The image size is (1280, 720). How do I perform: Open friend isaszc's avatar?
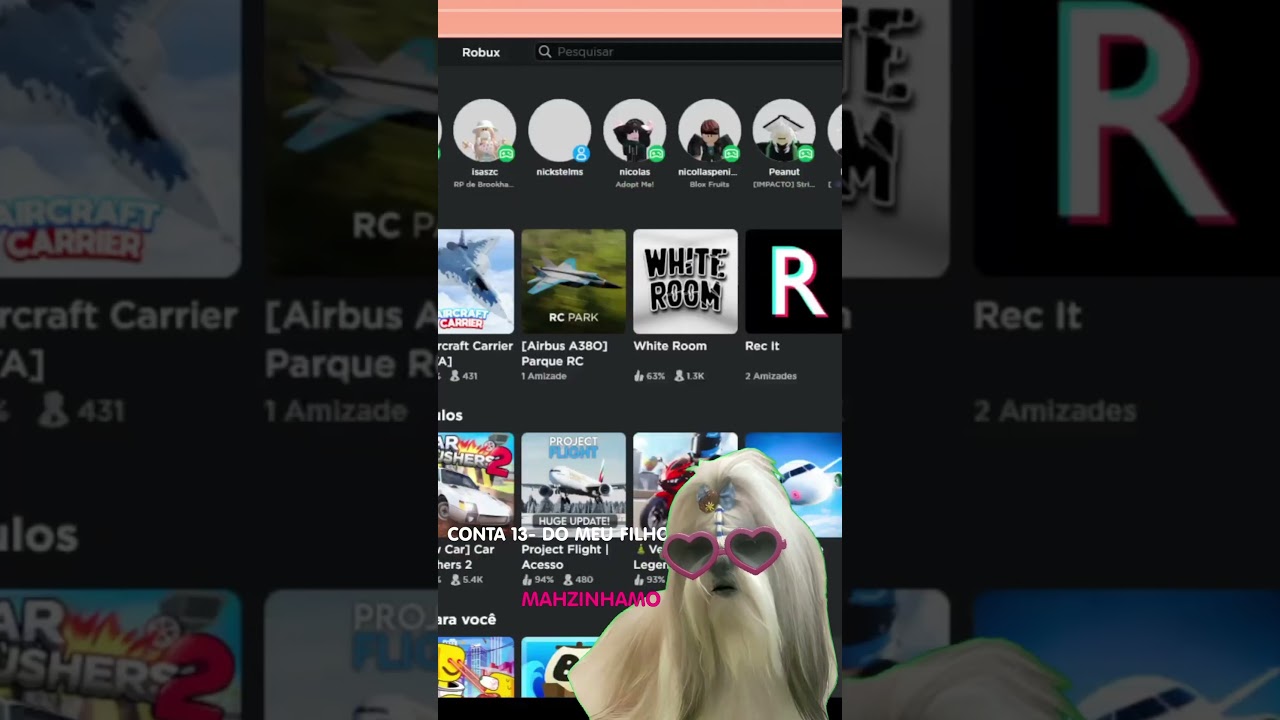point(484,130)
